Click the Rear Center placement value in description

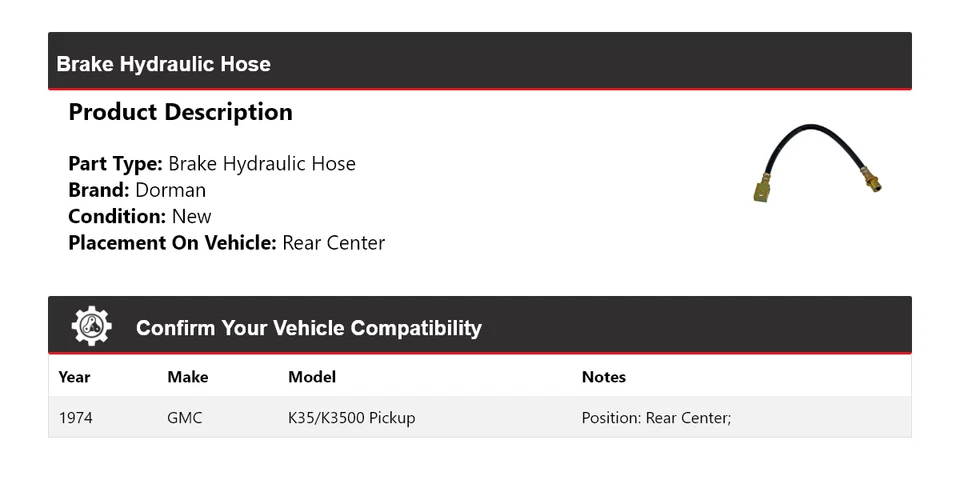click(334, 242)
